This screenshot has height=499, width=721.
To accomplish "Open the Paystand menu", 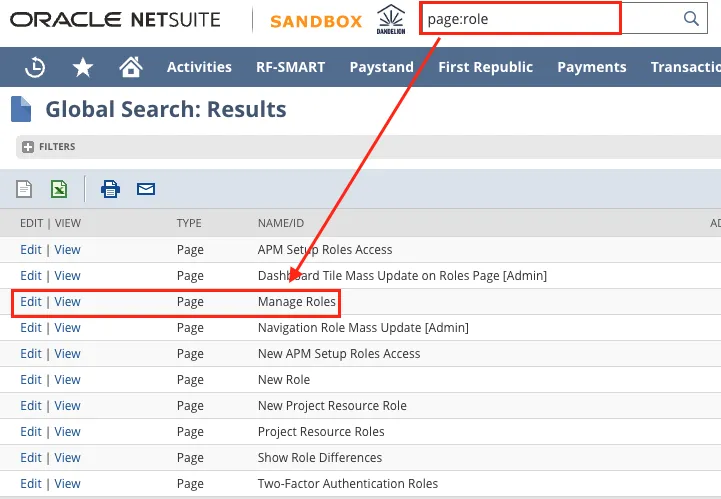I will tap(381, 67).
